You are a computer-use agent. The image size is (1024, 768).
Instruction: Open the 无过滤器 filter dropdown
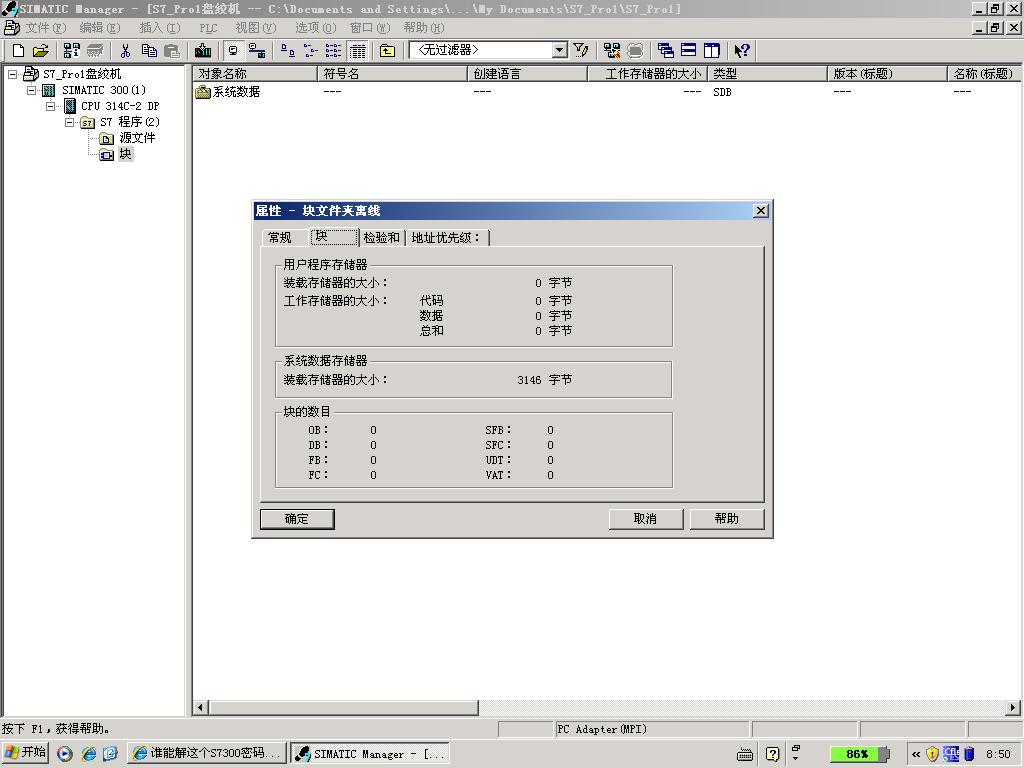point(559,50)
